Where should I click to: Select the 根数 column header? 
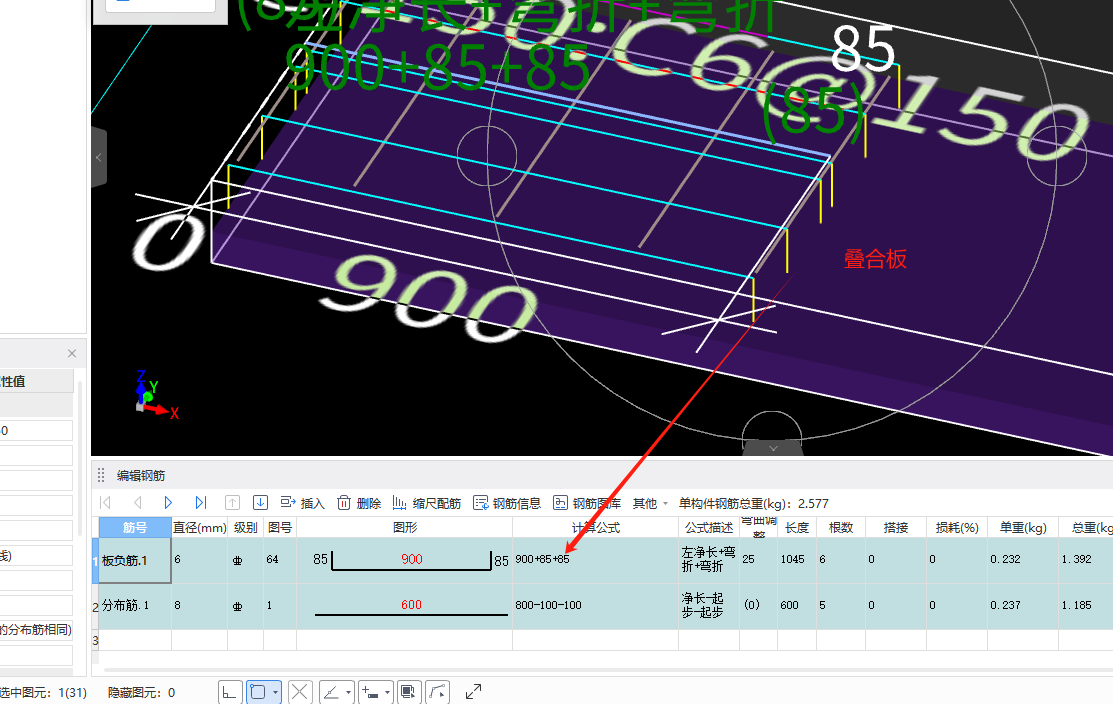point(840,527)
